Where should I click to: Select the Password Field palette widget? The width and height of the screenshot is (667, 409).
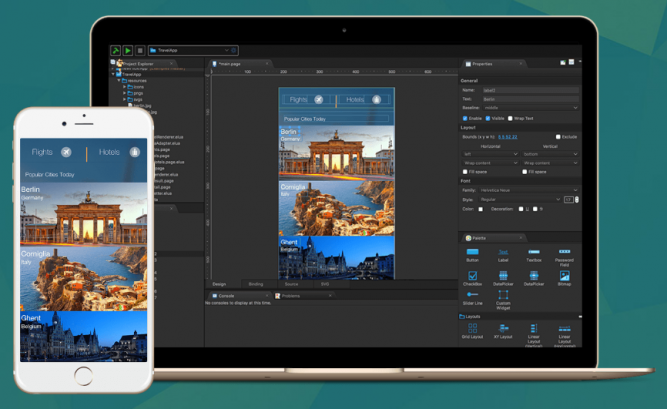click(x=564, y=252)
